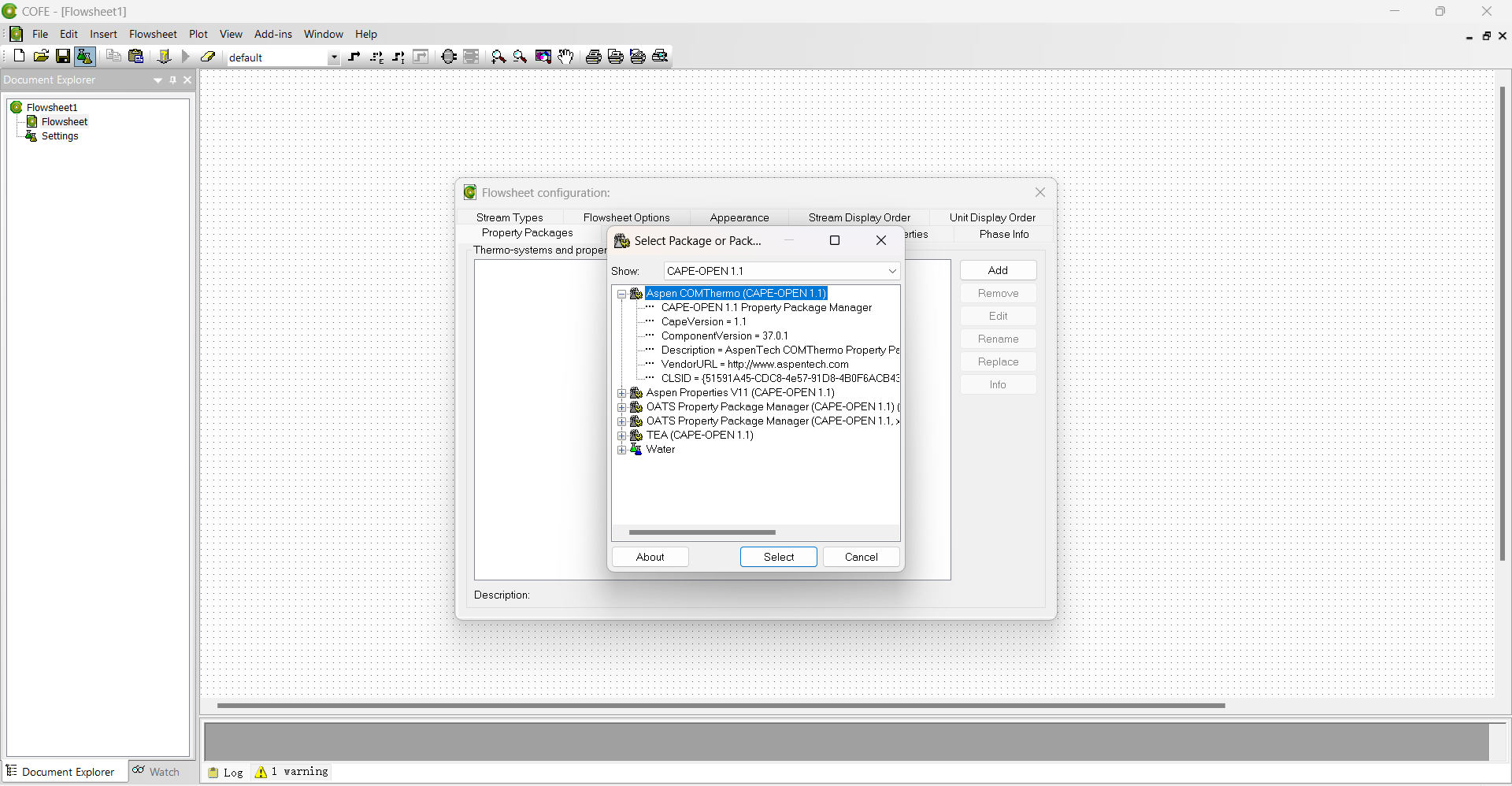Image resolution: width=1512 pixels, height=786 pixels.
Task: Click the greyed unit list icon
Action: tap(471, 57)
